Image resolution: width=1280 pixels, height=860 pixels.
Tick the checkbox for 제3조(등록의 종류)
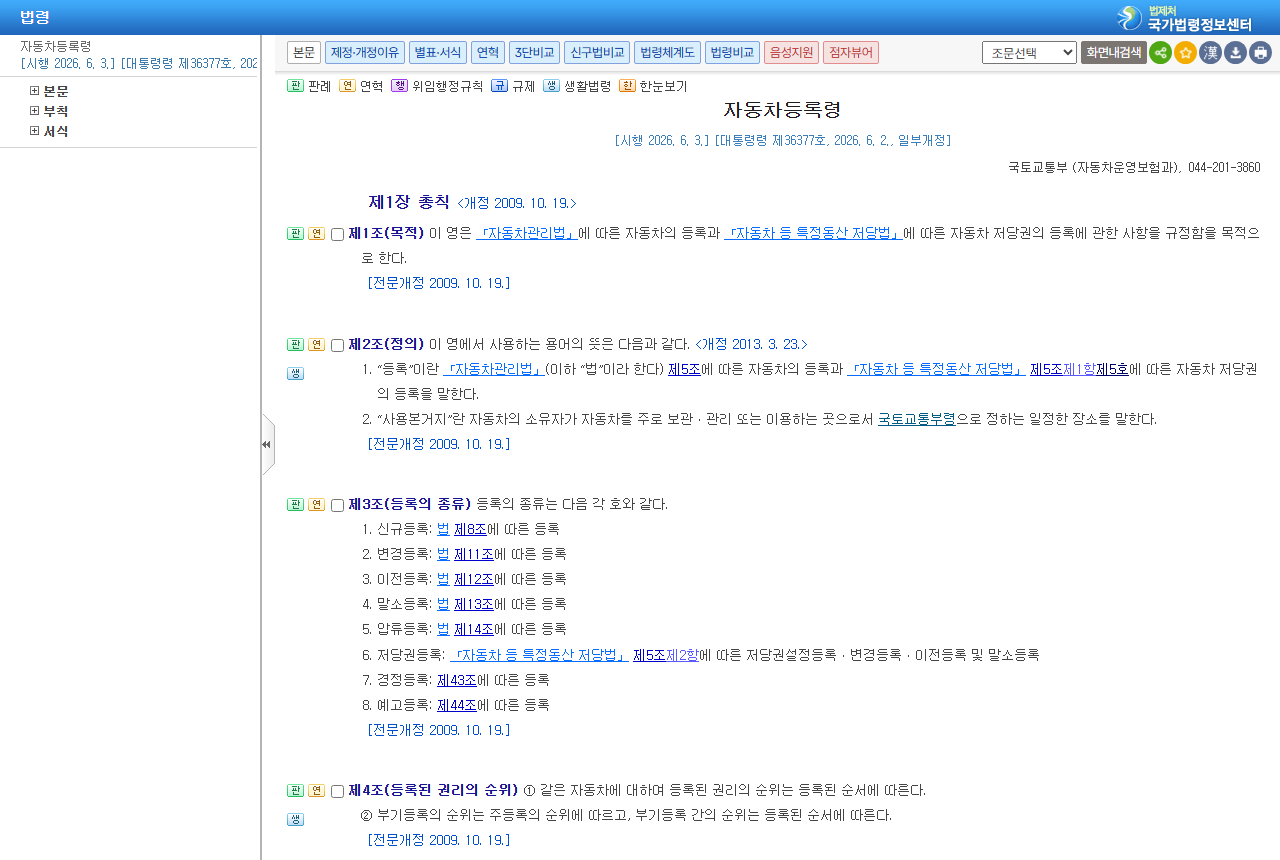pos(337,506)
